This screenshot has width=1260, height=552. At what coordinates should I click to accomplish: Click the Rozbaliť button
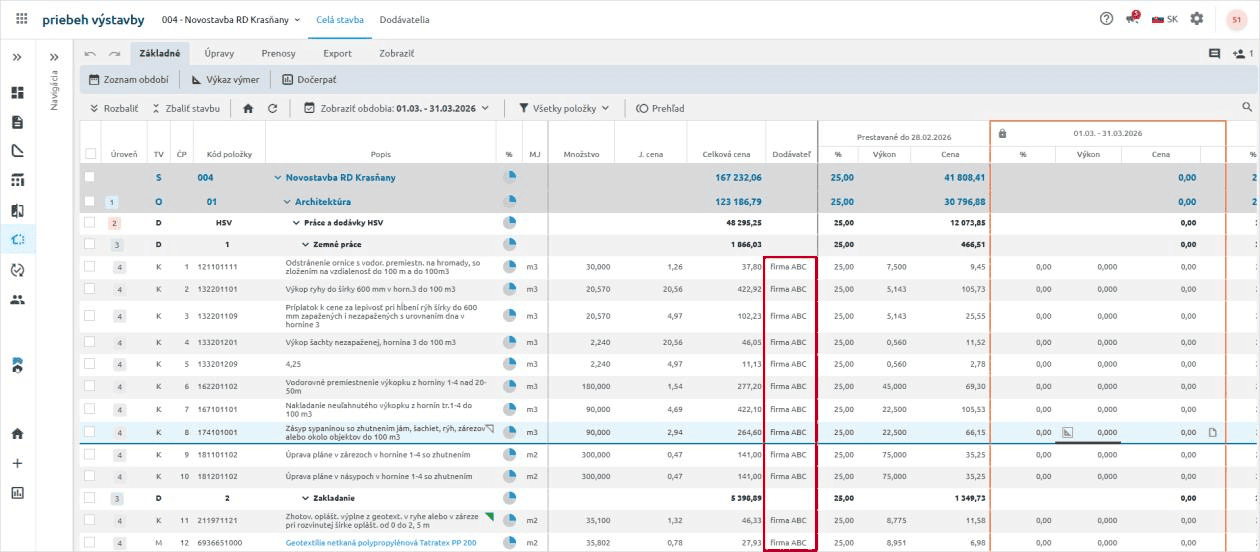pos(114,108)
